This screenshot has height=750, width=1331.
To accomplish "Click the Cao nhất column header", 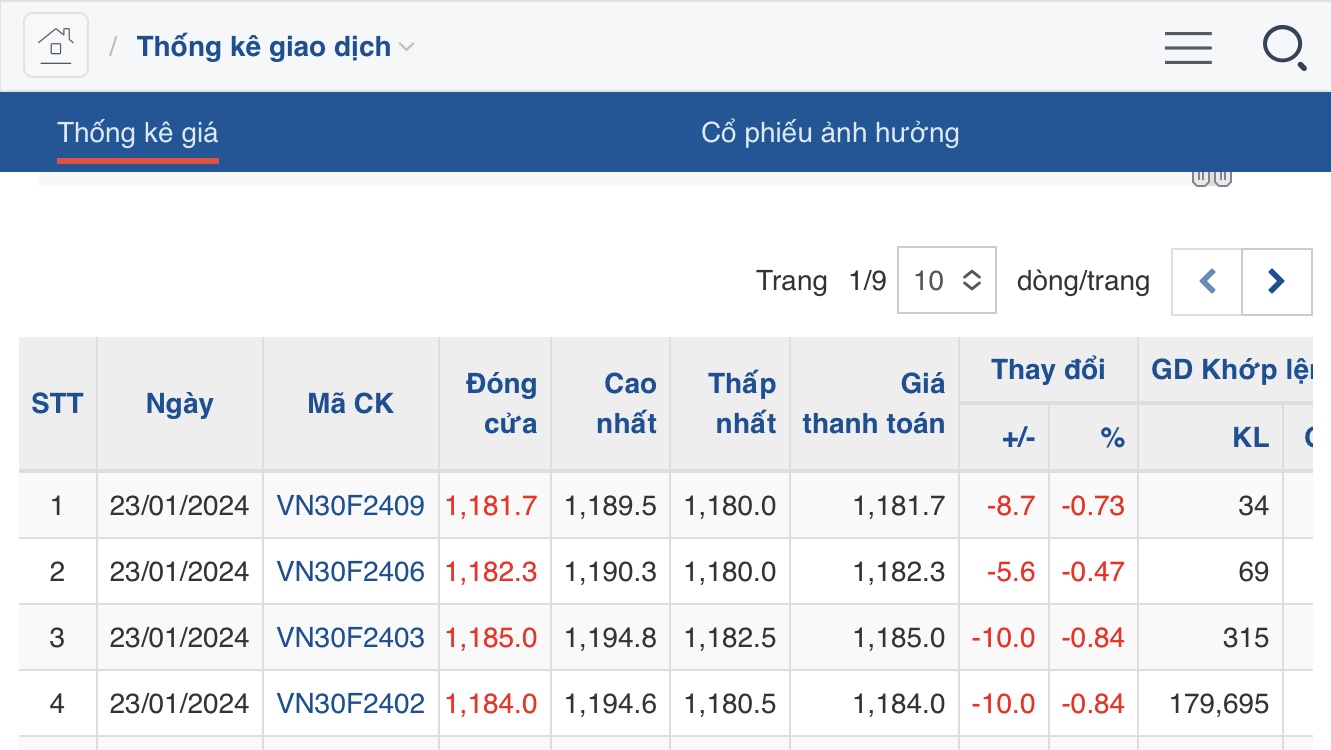I will pos(626,404).
